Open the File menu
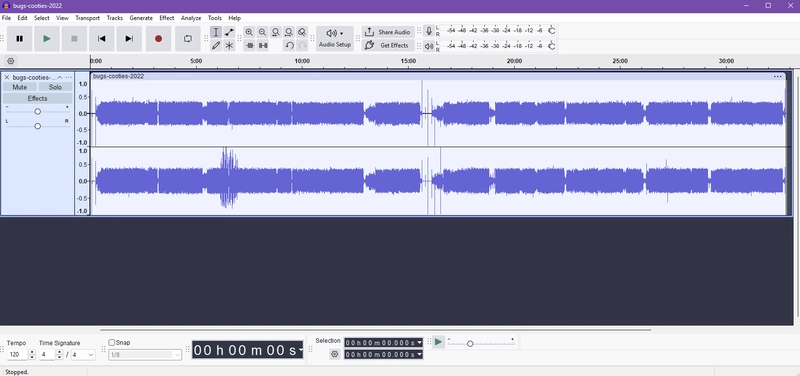This screenshot has width=800, height=376. click(x=6, y=18)
